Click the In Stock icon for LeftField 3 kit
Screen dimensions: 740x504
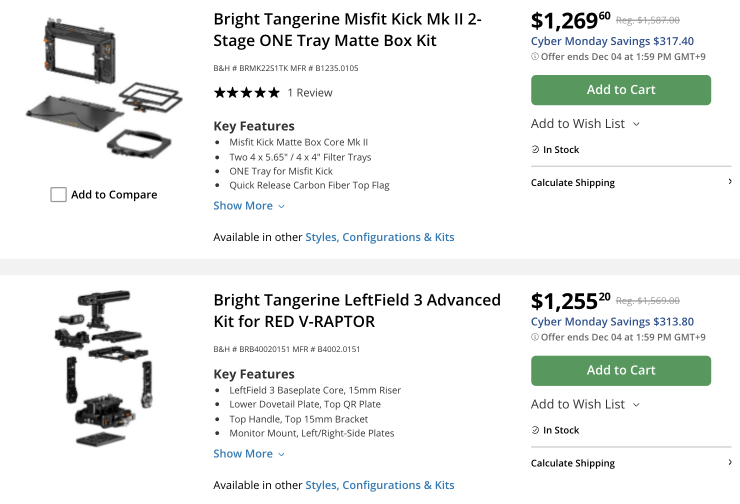tap(536, 430)
